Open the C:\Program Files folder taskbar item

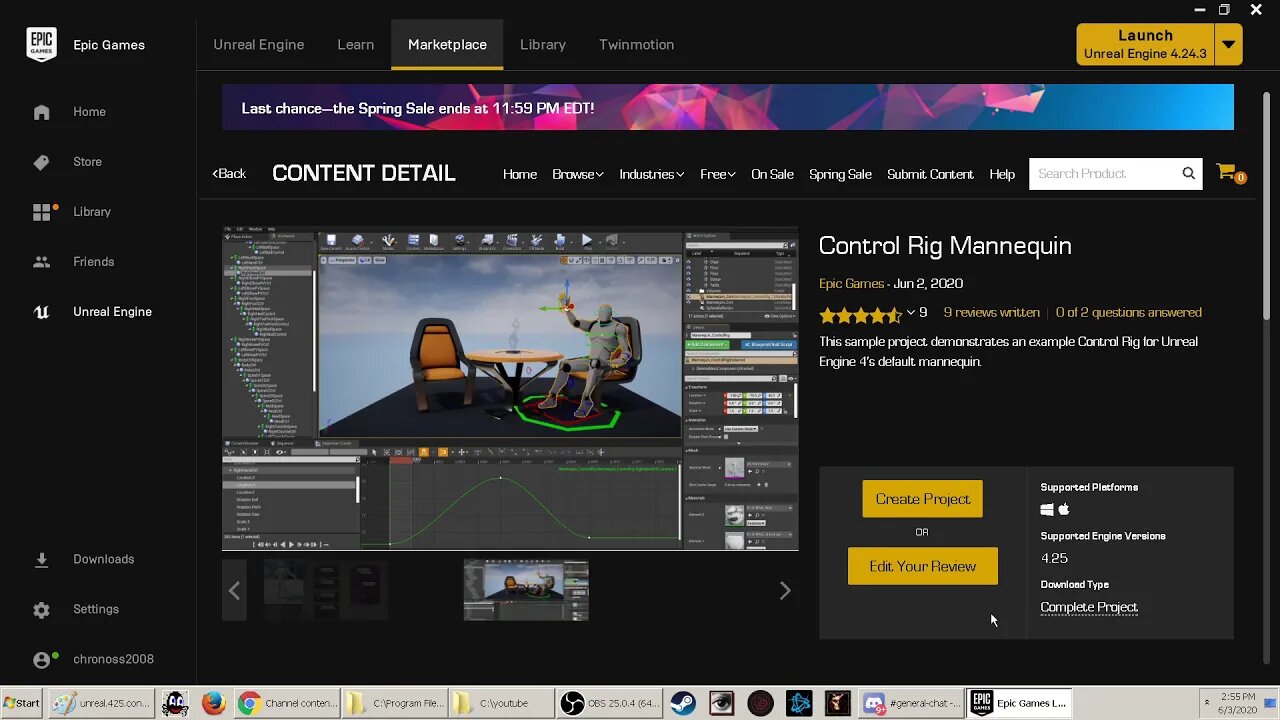click(395, 703)
